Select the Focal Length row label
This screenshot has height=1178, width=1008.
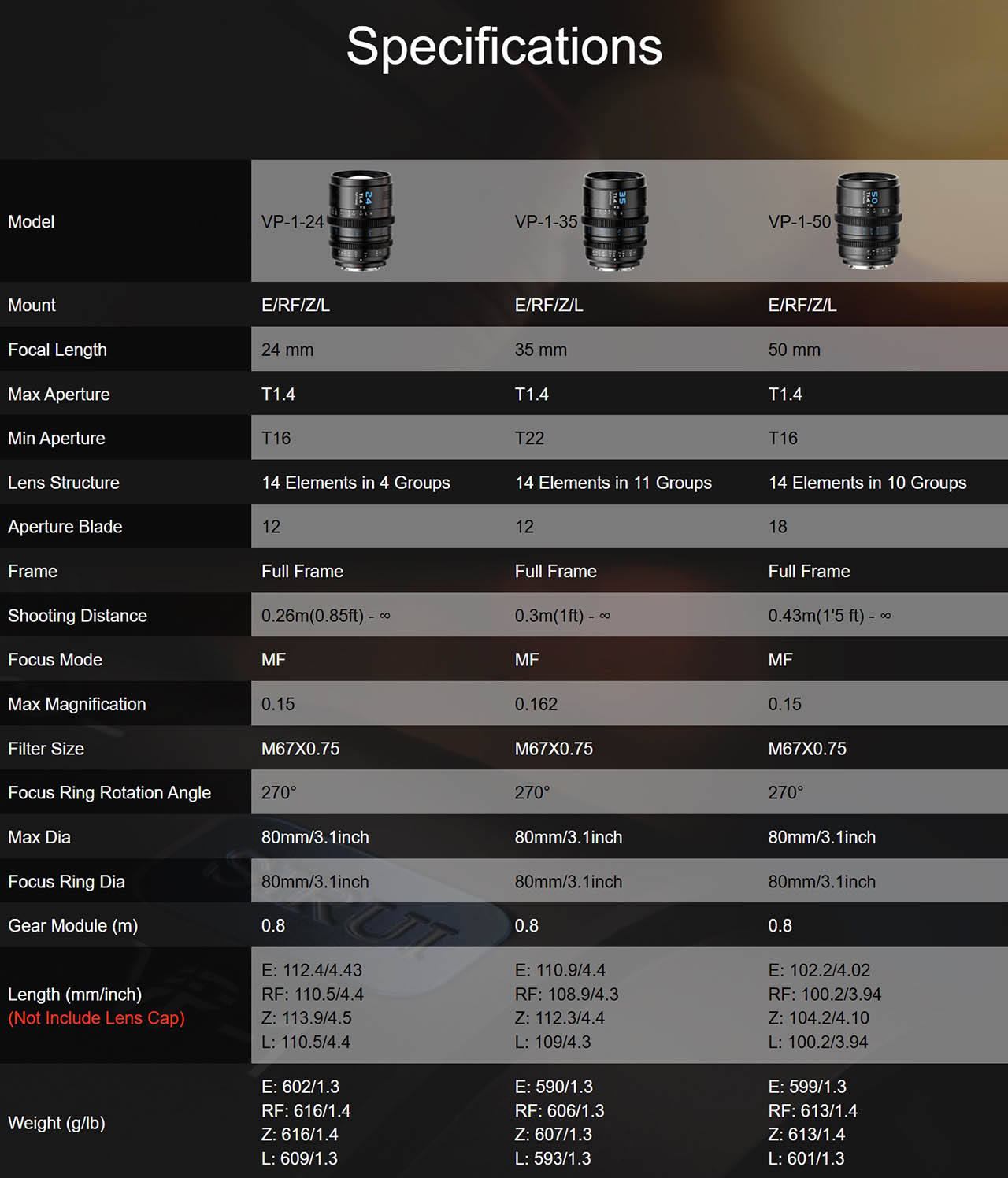(57, 350)
